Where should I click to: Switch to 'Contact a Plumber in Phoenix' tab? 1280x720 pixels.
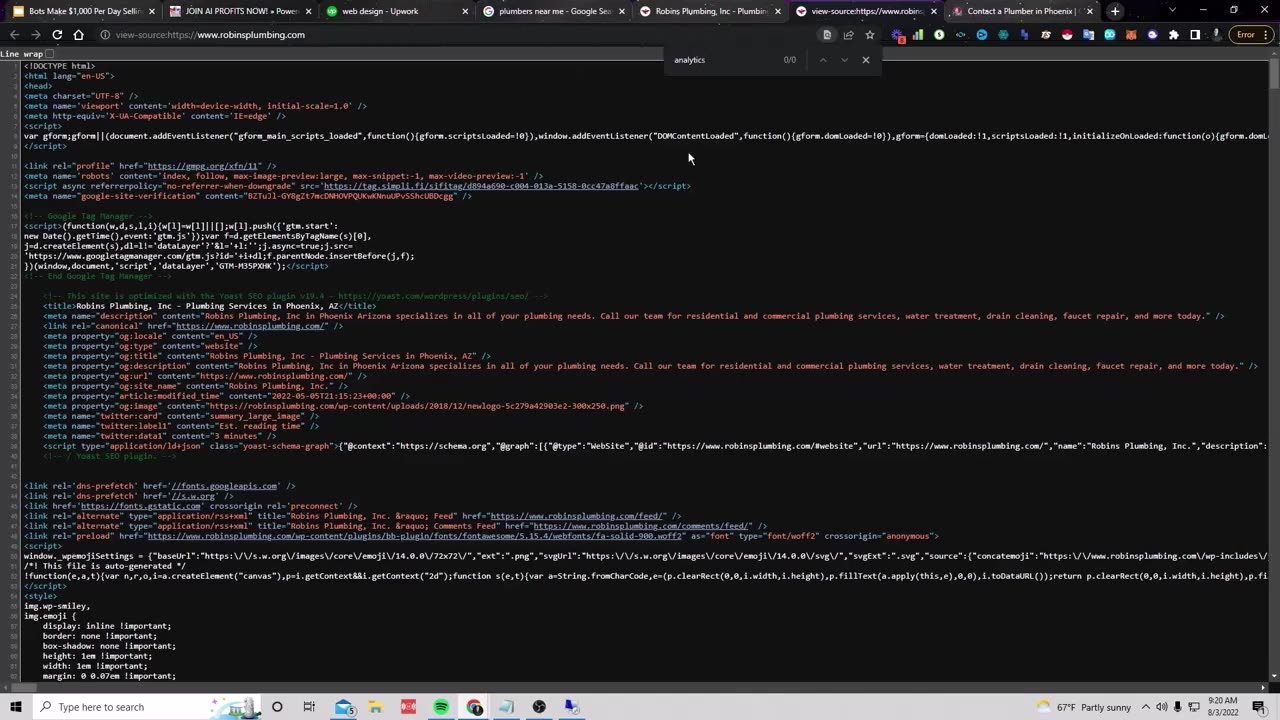[1020, 11]
